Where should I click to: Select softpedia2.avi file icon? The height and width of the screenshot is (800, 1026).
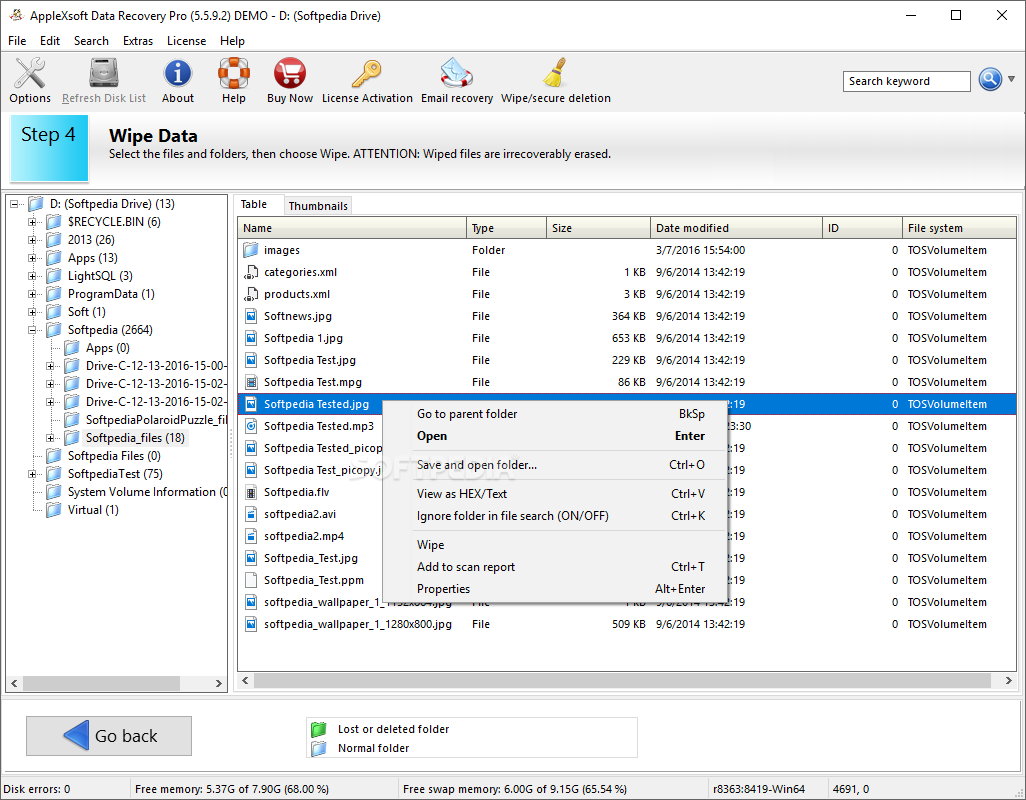pyautogui.click(x=251, y=514)
